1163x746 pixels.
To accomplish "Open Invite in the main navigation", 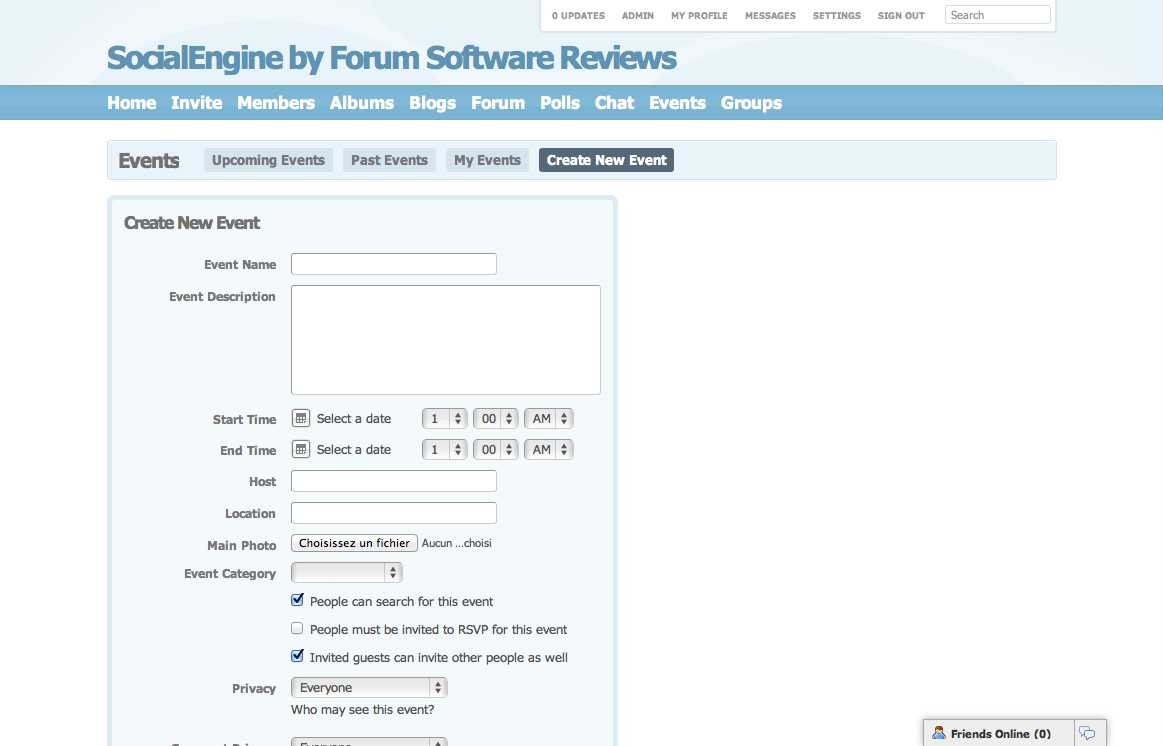I will (197, 103).
